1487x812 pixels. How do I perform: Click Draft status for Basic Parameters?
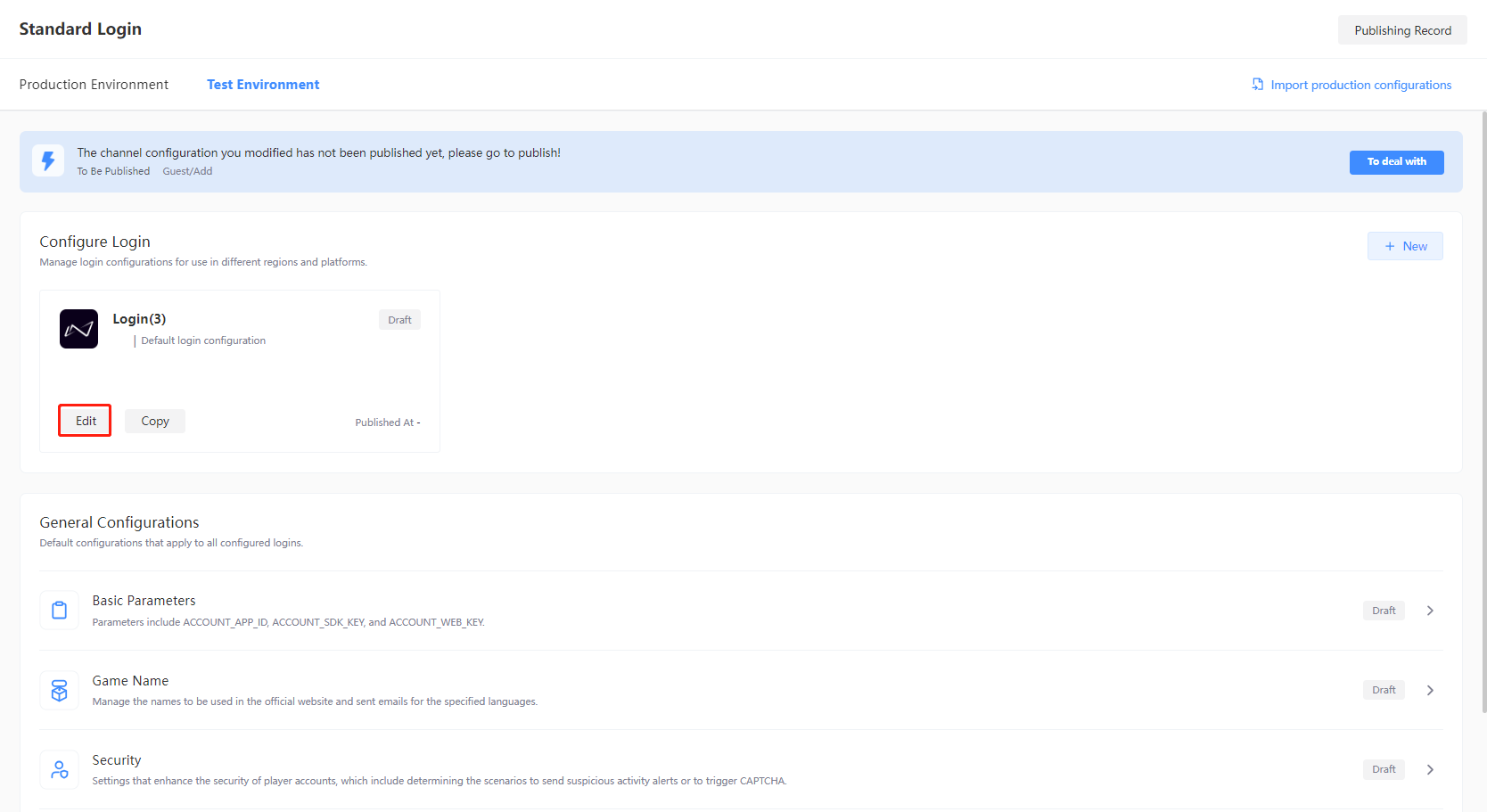(1384, 611)
